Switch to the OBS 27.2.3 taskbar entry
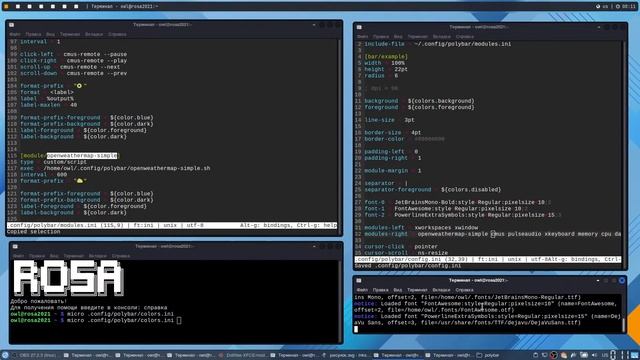640x360 pixels. click(x=34, y=355)
